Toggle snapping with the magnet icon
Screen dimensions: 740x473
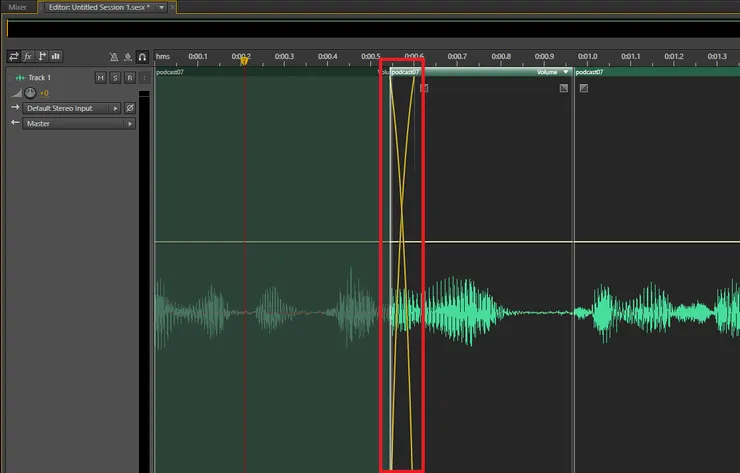(142, 57)
